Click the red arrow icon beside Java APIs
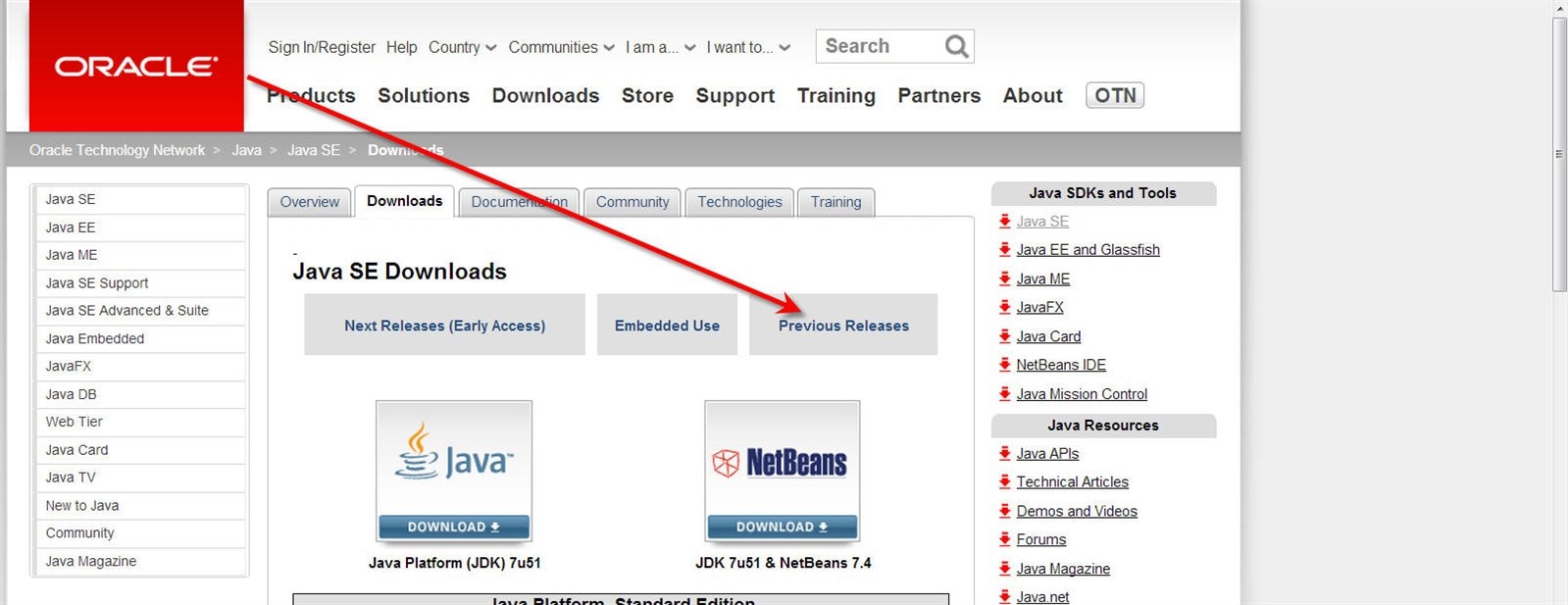Viewport: 1568px width, 605px height. click(1004, 453)
